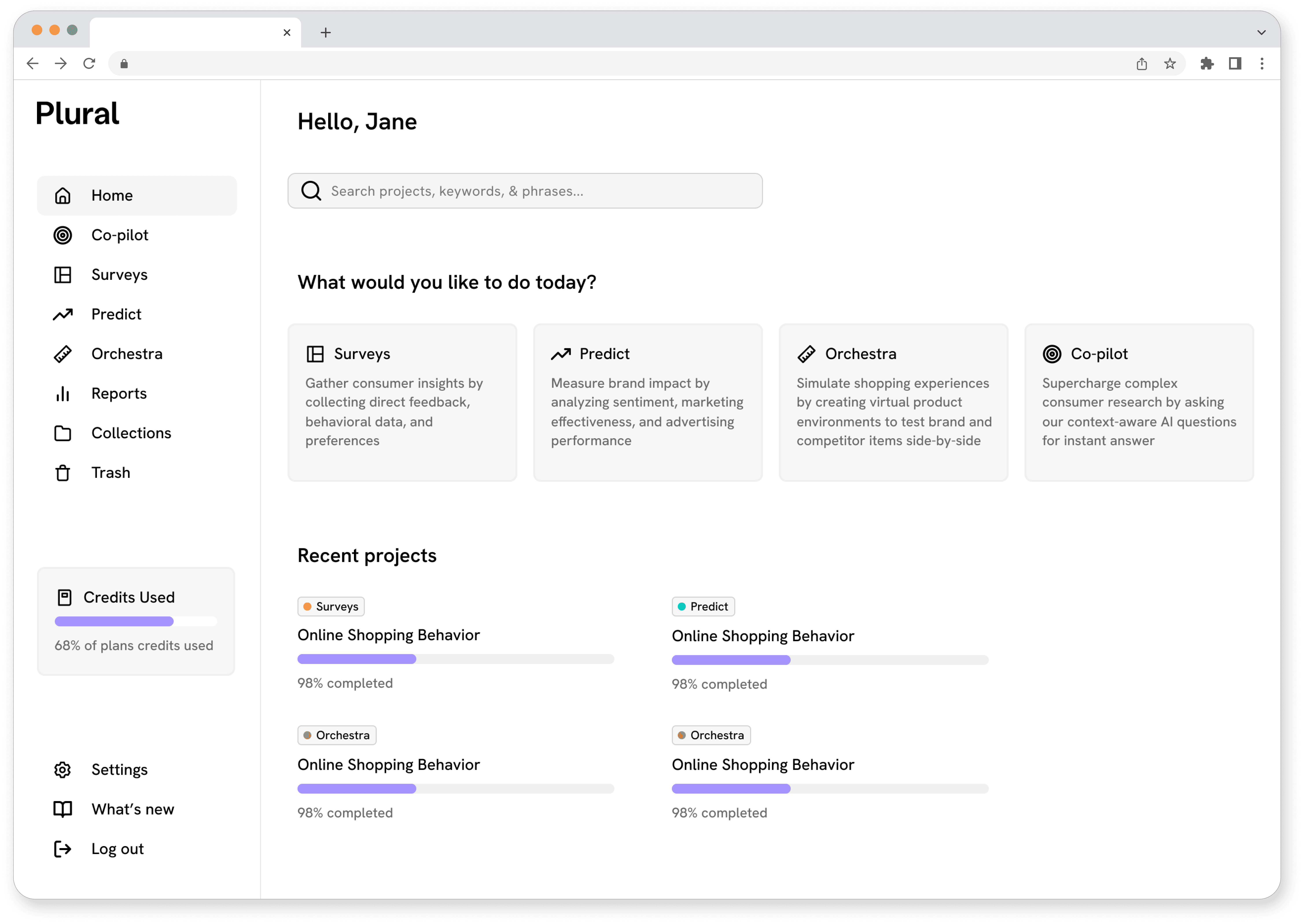Screen dimensions: 1303x924
Task: Click the Predict trend arrow icon in sidebar
Action: 63,314
